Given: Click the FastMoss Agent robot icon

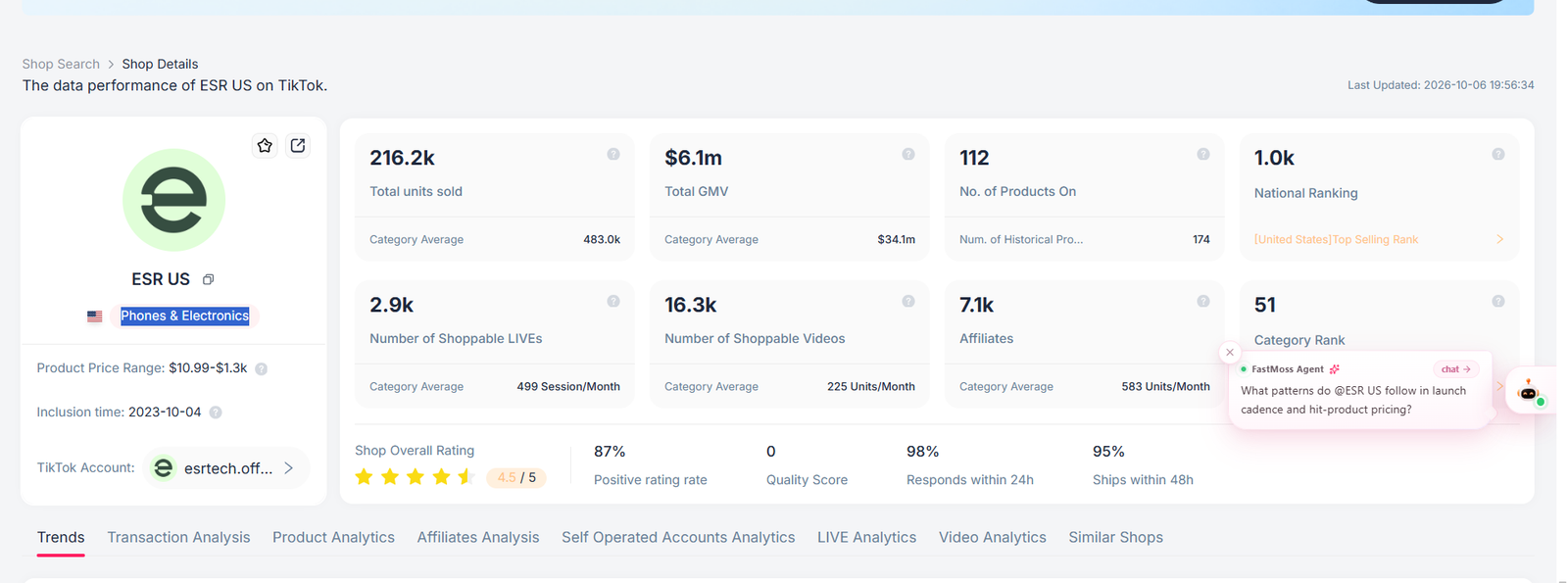Looking at the screenshot, I should point(1529,391).
